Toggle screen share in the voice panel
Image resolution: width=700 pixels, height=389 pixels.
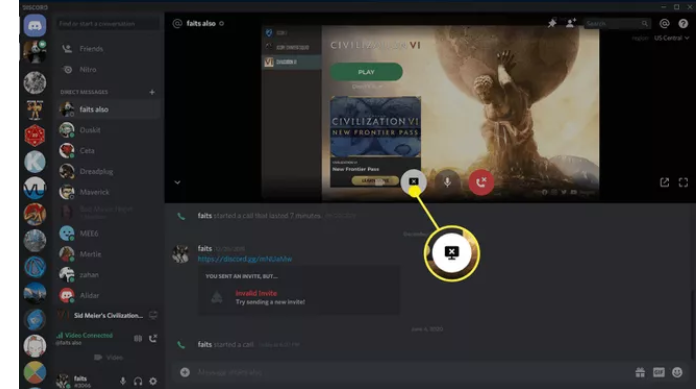(x=138, y=339)
